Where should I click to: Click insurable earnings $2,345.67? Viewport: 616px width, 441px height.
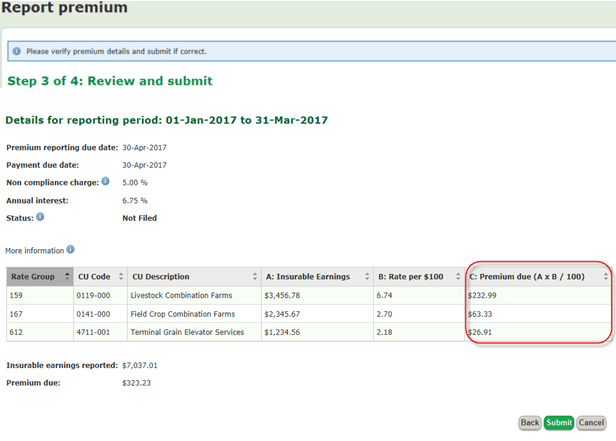point(282,314)
